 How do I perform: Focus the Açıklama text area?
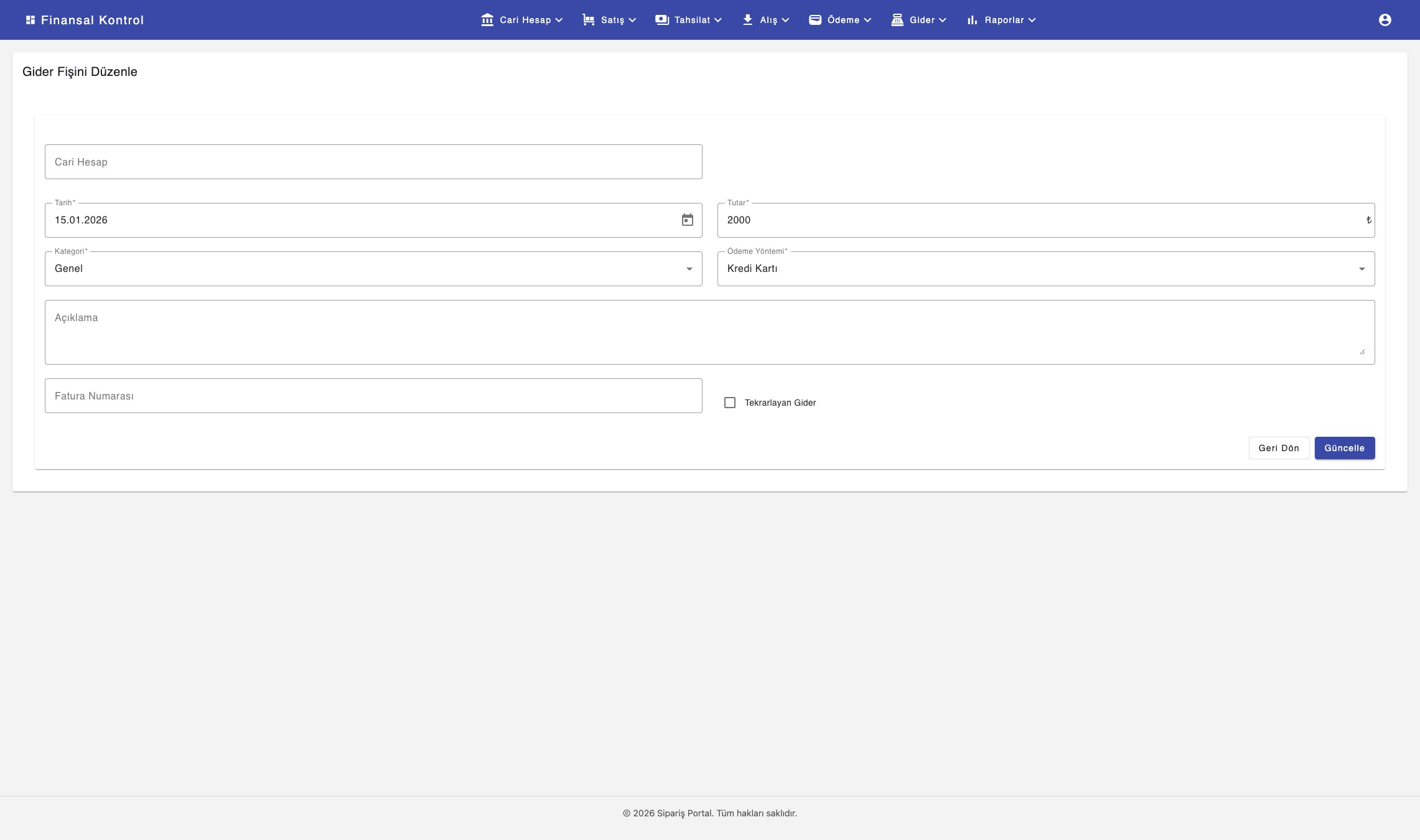tap(709, 332)
